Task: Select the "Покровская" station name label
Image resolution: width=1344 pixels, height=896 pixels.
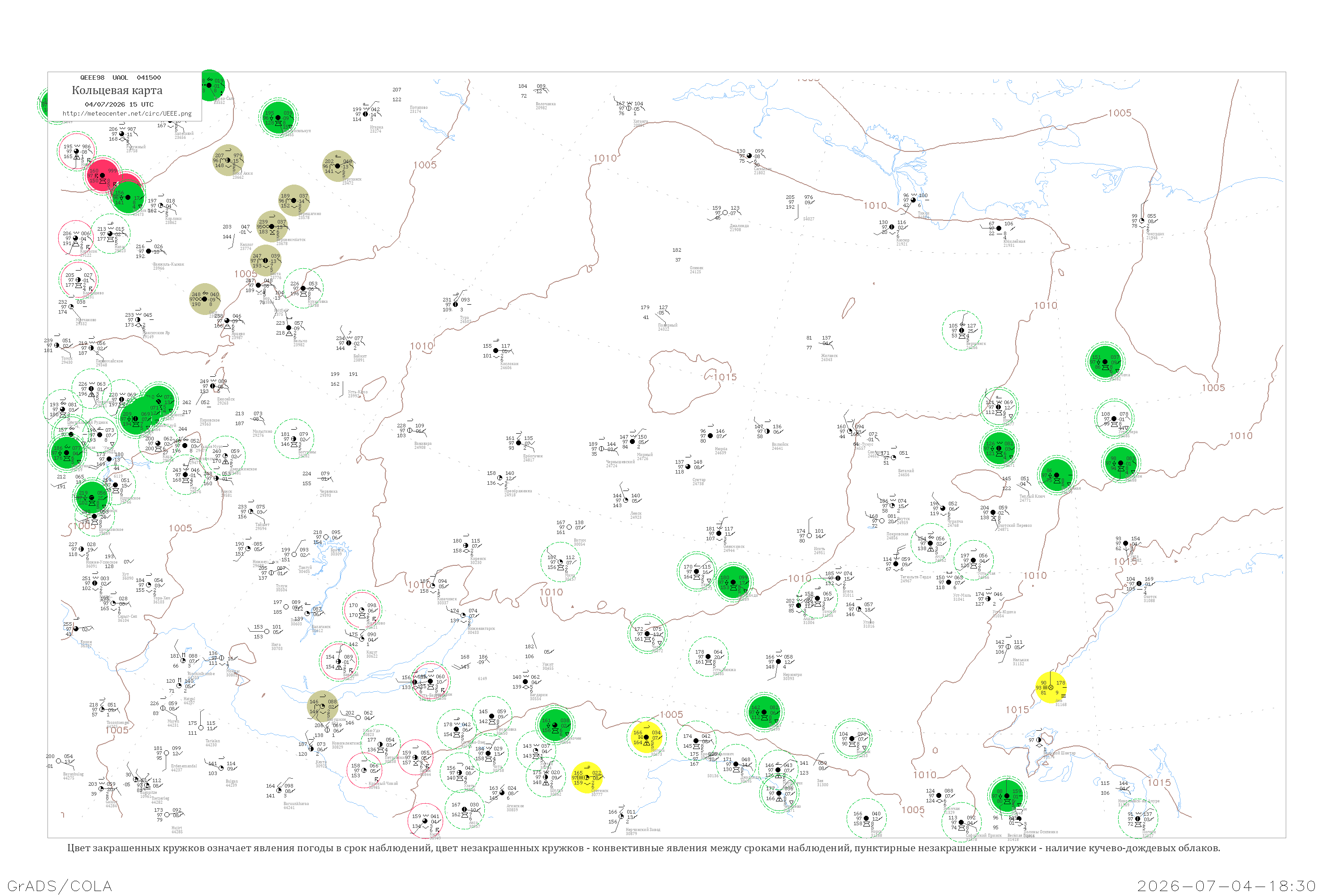Action: click(897, 534)
